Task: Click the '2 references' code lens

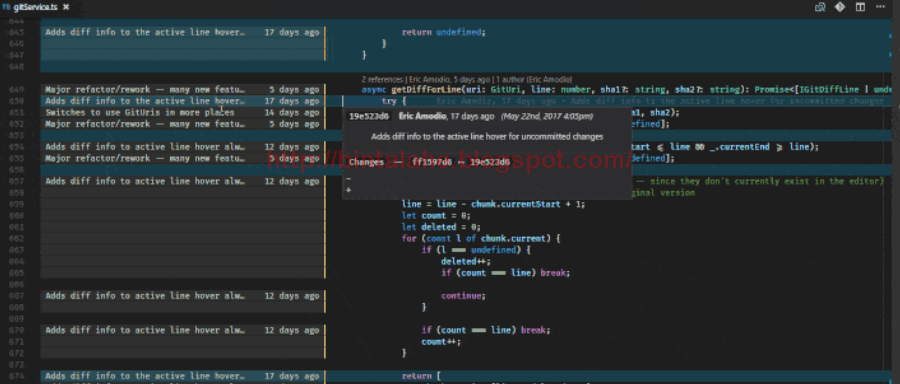Action: (383, 79)
